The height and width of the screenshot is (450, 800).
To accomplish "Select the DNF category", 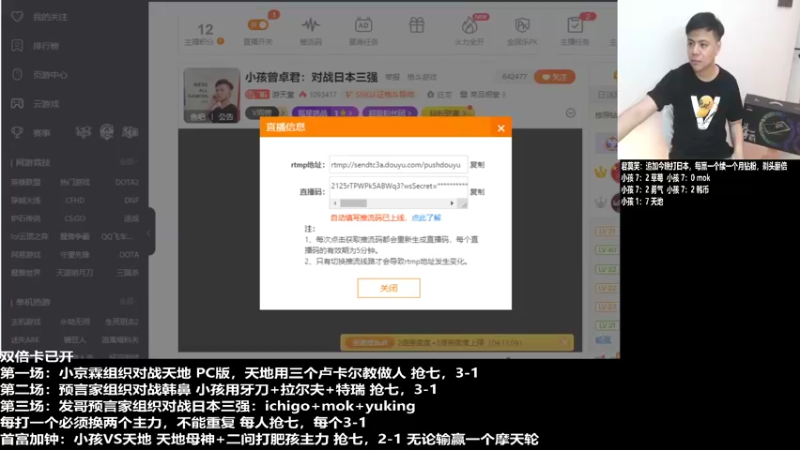I will pos(132,201).
